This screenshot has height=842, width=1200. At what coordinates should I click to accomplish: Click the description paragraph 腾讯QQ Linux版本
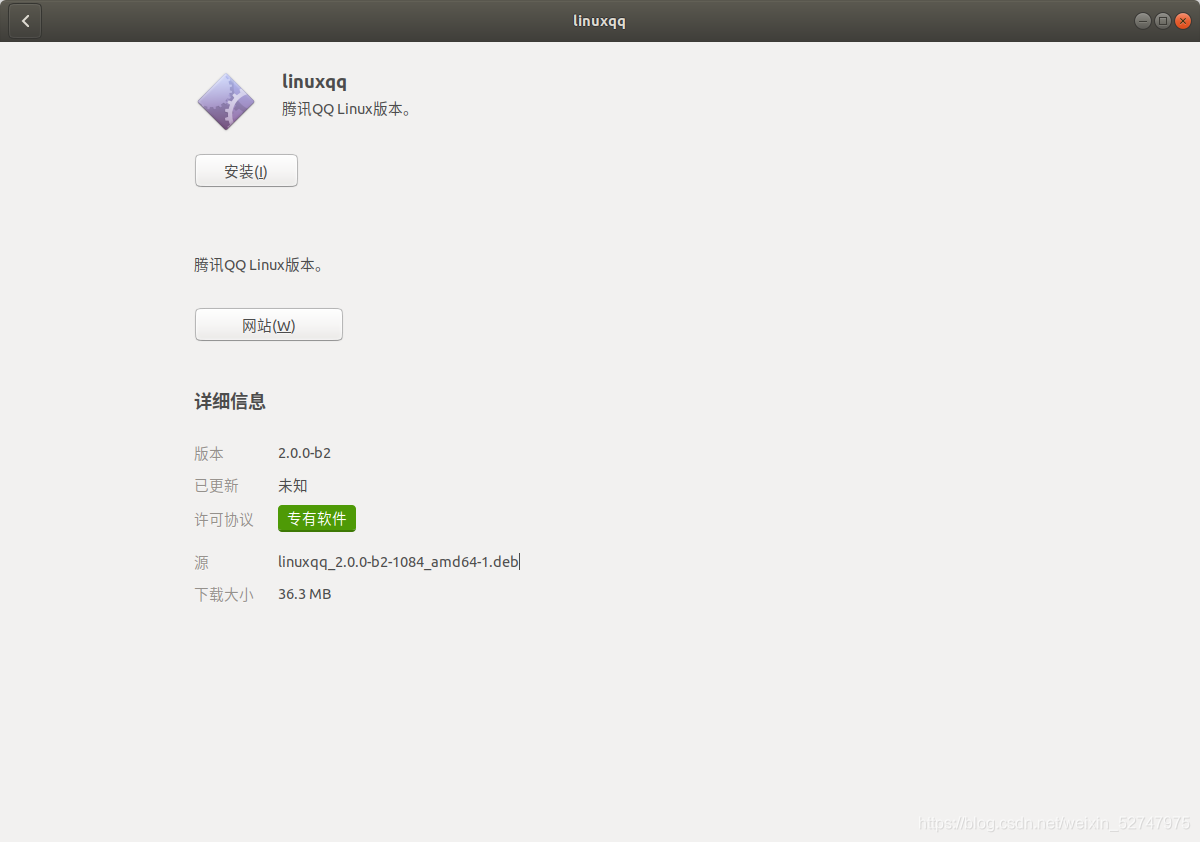[x=259, y=266]
